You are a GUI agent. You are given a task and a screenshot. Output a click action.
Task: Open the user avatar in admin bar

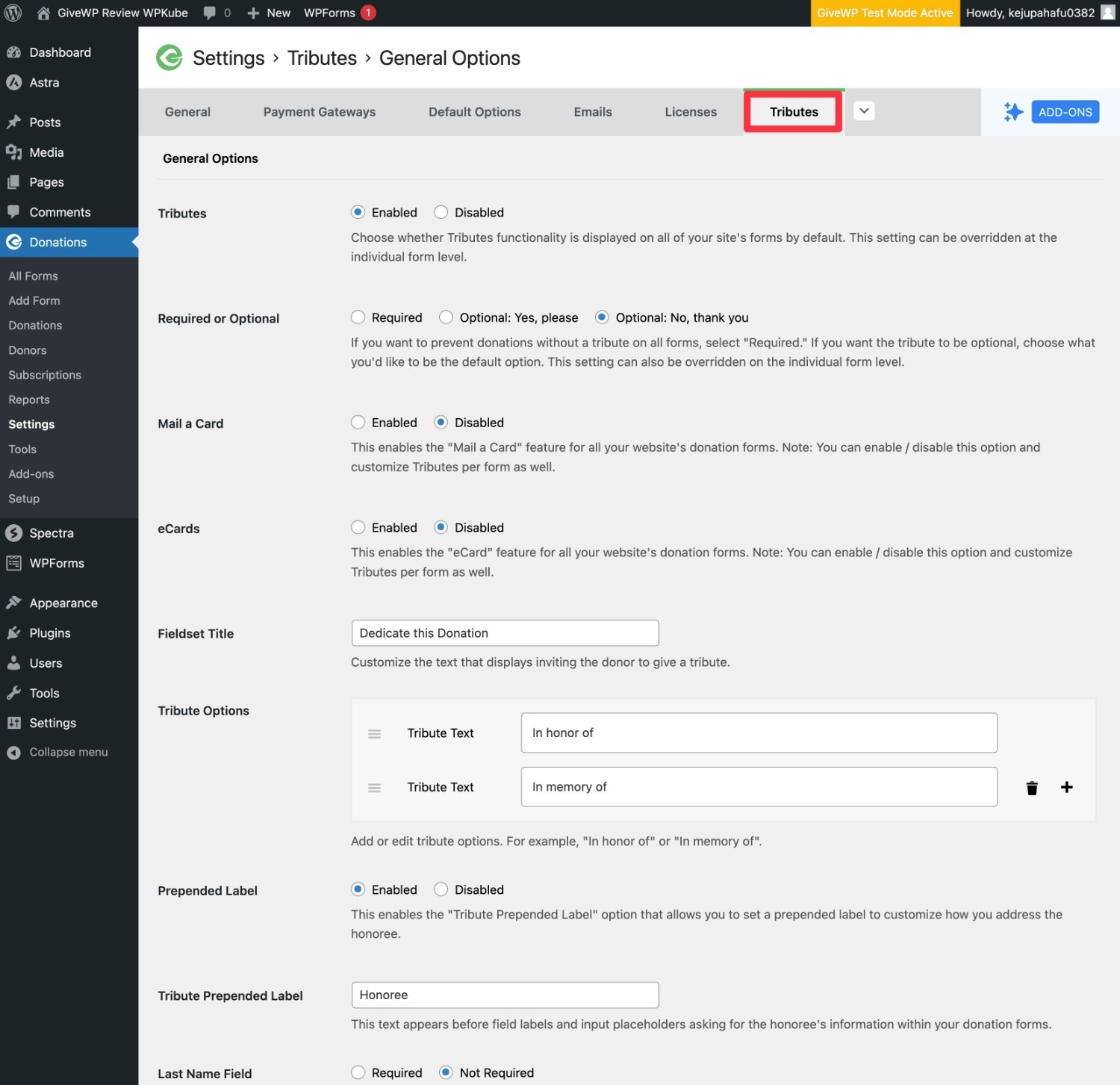1107,13
